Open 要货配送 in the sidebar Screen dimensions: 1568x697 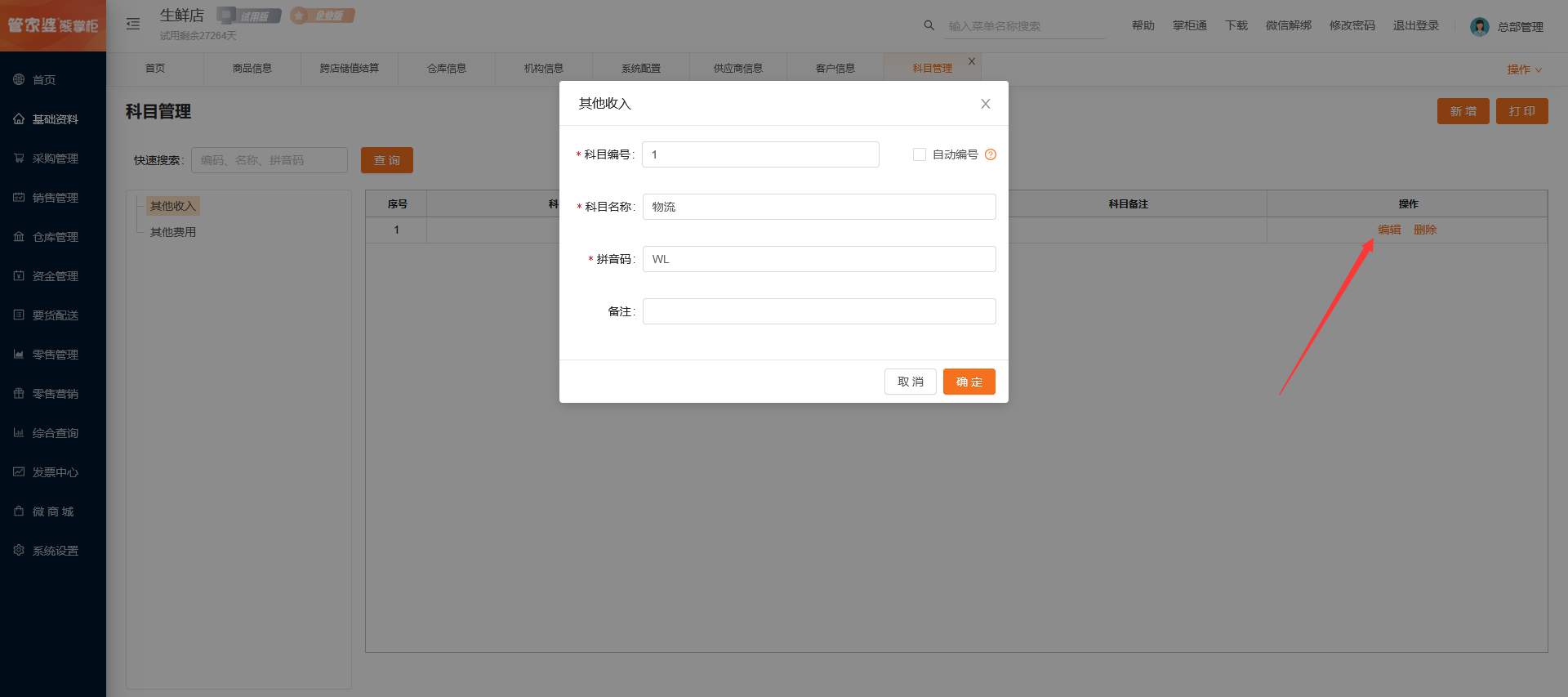(53, 315)
